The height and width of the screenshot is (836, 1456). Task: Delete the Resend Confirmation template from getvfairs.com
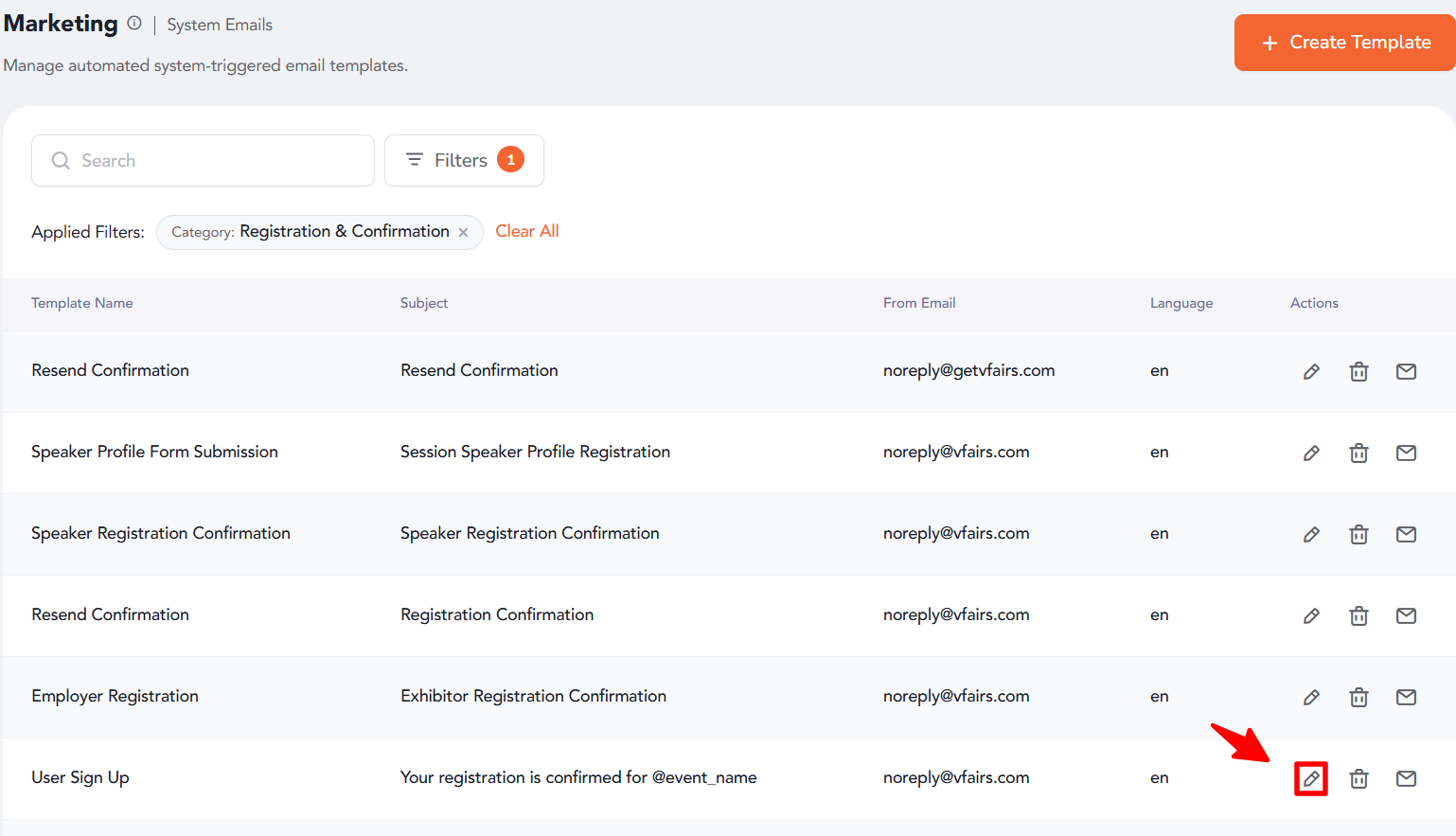coord(1358,371)
